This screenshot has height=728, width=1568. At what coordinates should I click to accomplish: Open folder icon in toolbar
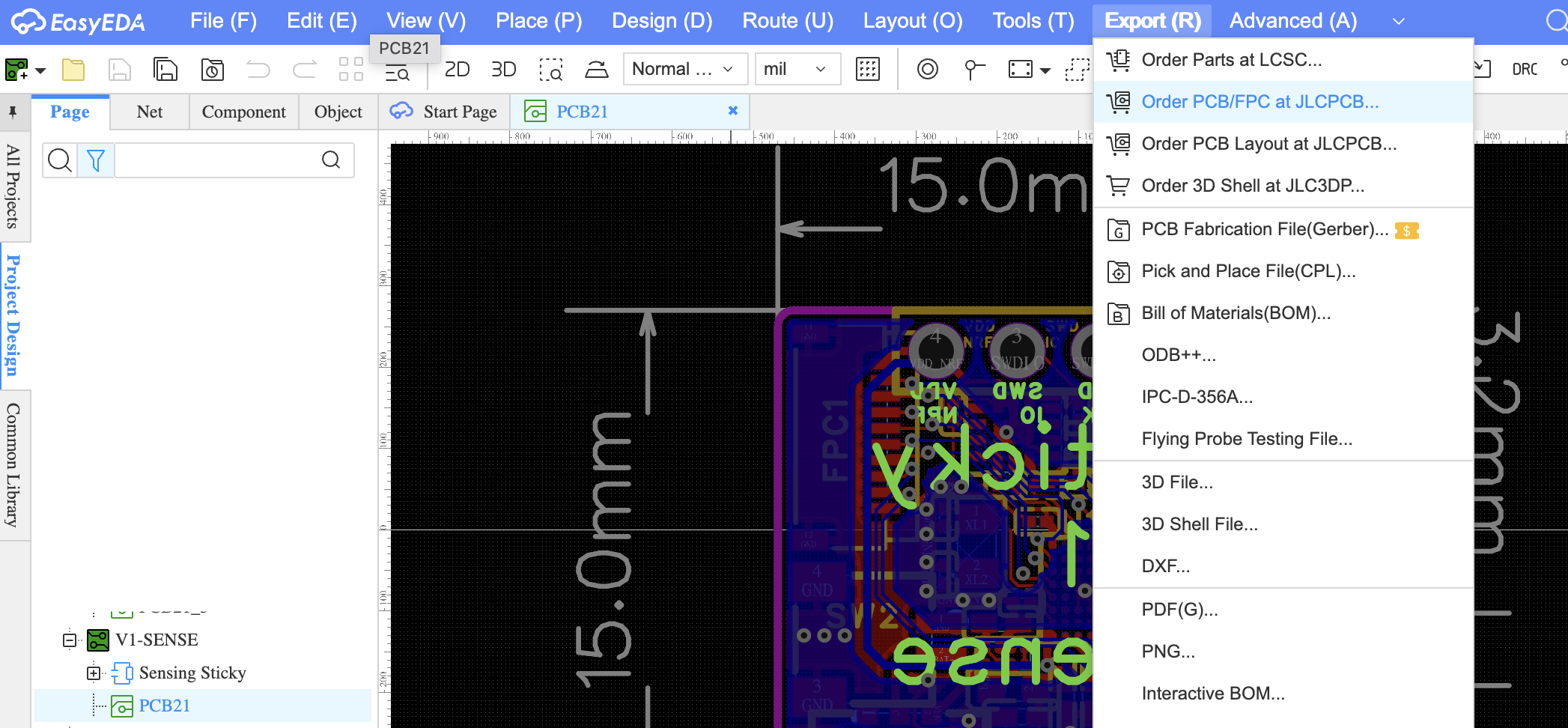[73, 70]
